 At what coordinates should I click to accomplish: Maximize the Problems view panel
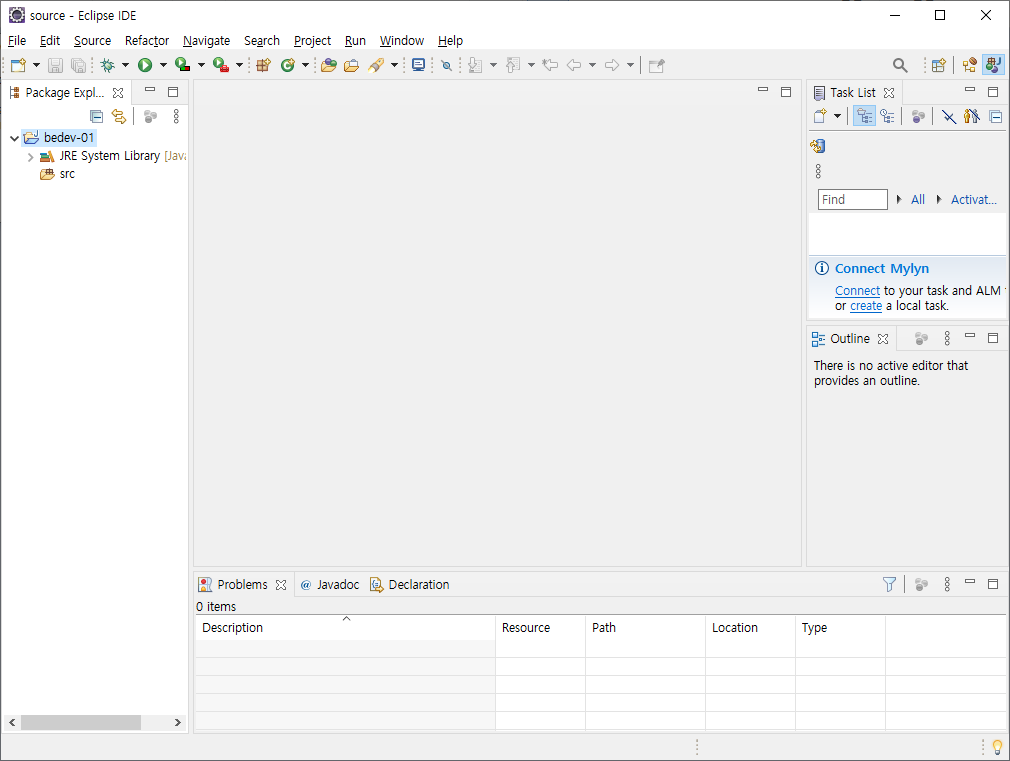993,584
